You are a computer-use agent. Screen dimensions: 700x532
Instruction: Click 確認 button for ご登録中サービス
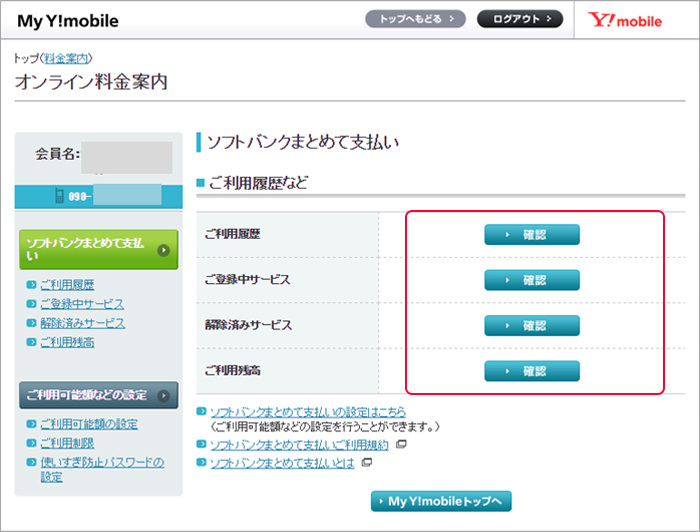[x=532, y=280]
